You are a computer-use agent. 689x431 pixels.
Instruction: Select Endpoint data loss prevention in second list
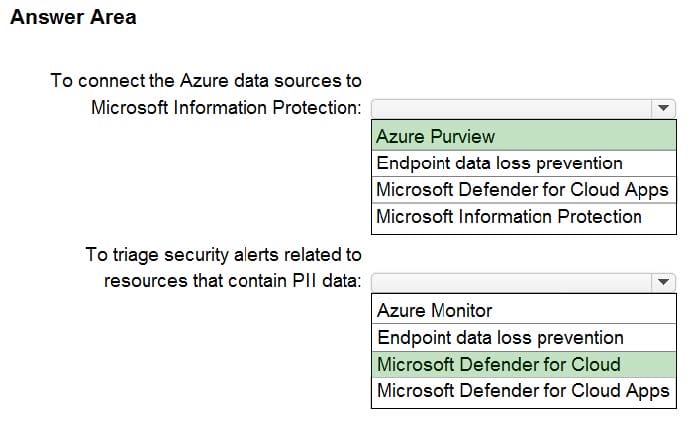[x=500, y=338]
